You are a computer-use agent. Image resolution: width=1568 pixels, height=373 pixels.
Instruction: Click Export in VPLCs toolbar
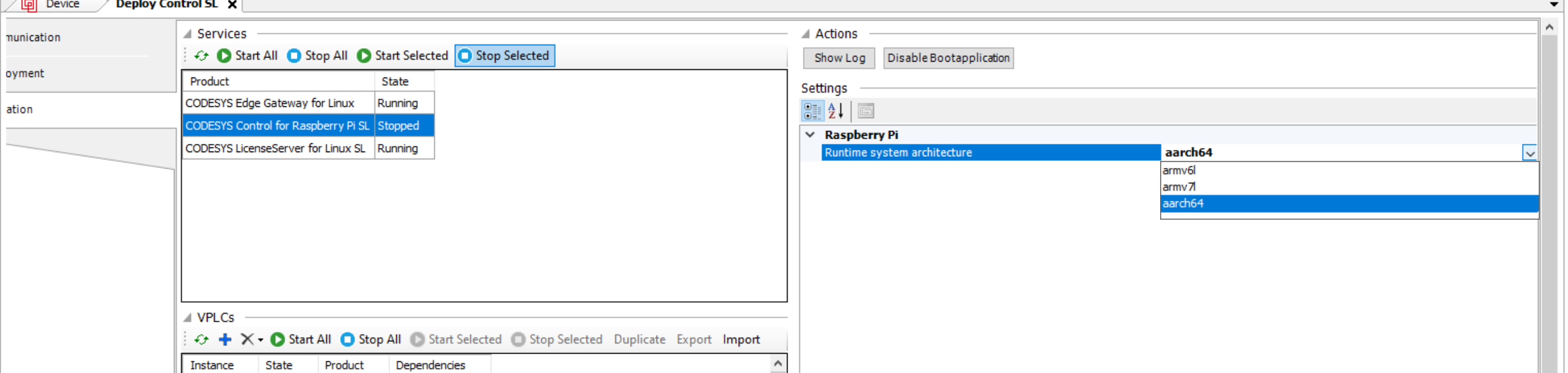694,340
